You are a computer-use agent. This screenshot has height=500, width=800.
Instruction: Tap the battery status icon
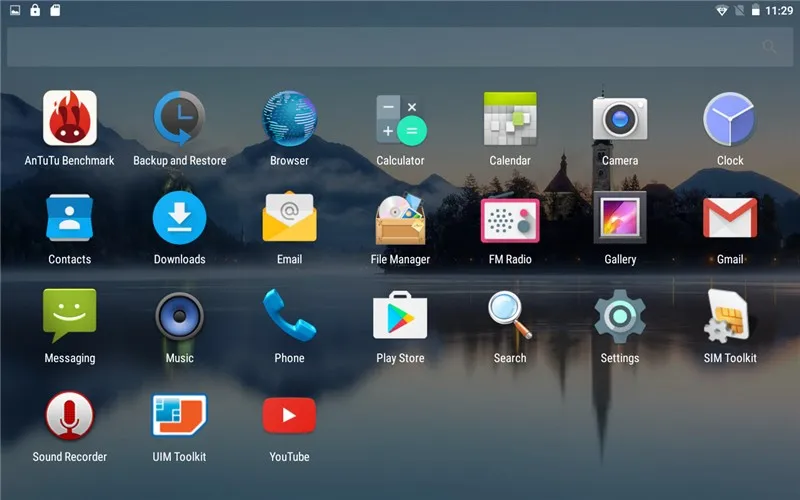[x=756, y=10]
